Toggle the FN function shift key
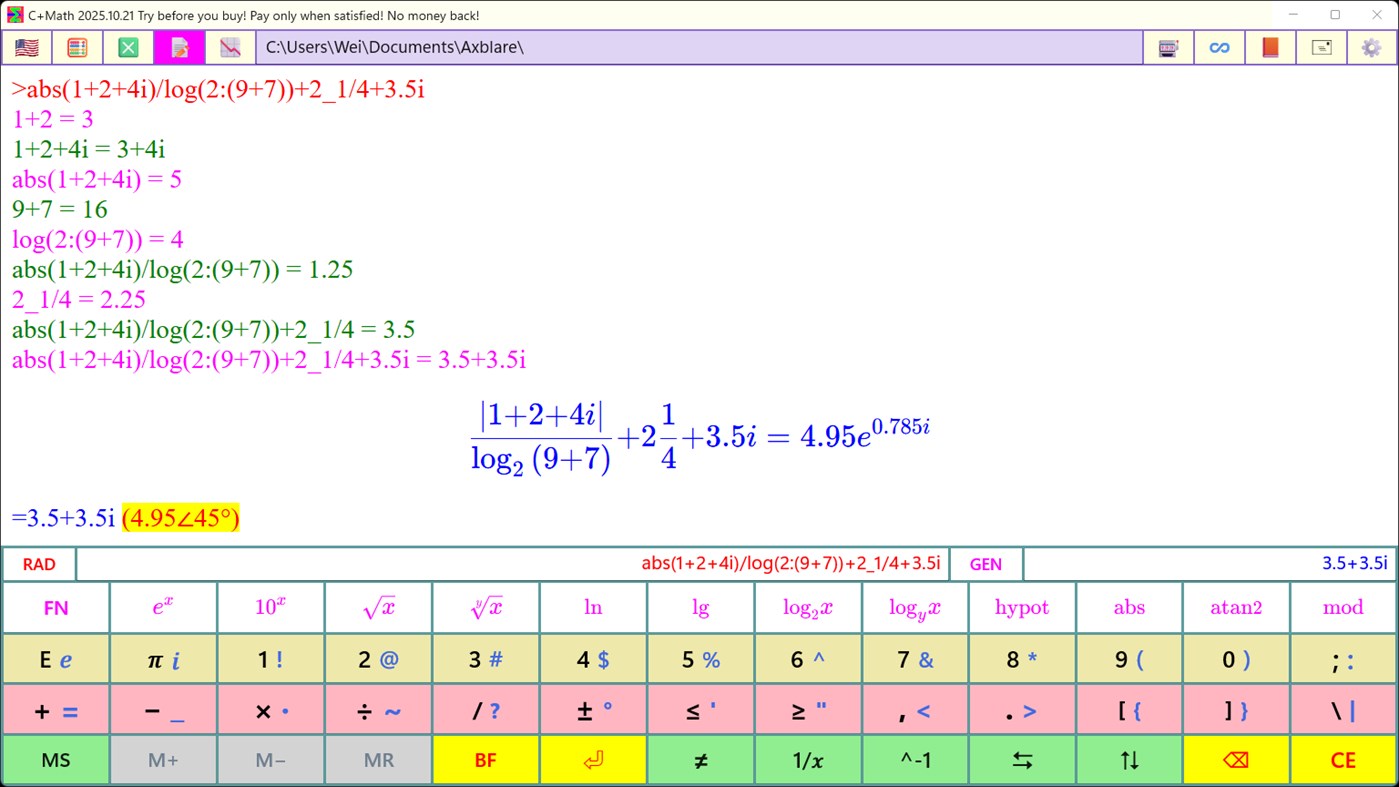The height and width of the screenshot is (787, 1399). click(x=55, y=607)
